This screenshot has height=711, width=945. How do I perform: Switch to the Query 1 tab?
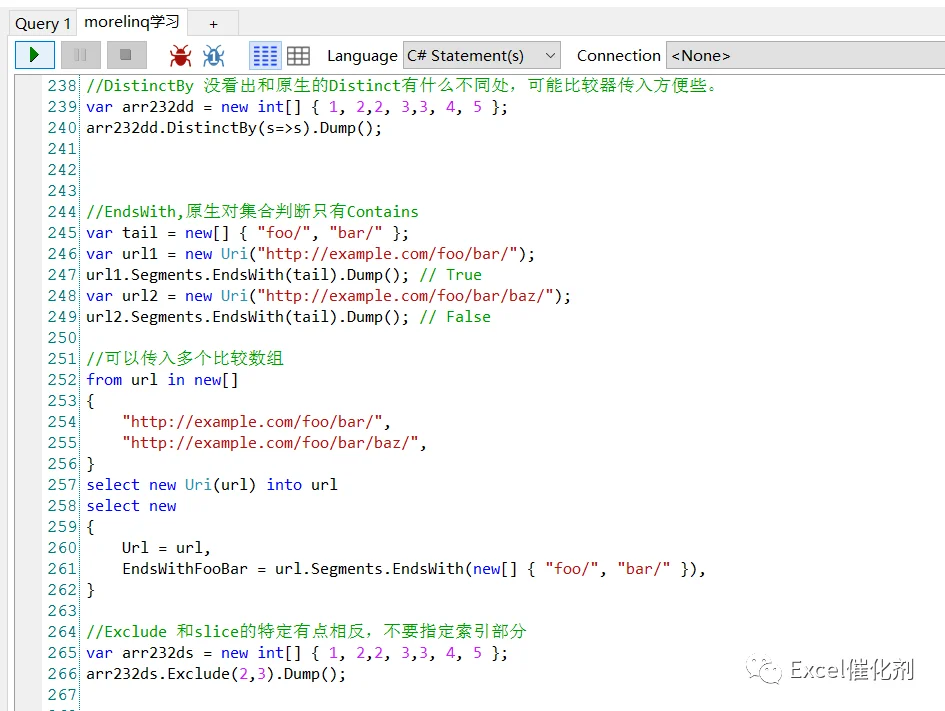click(x=43, y=23)
